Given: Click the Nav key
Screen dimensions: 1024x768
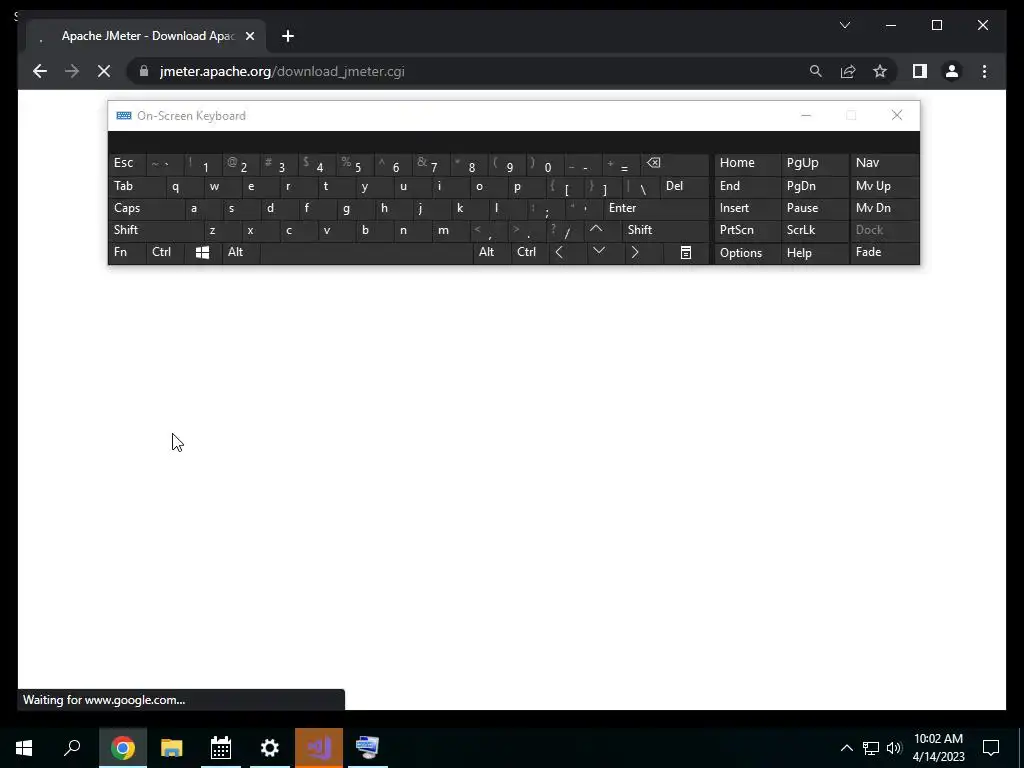Looking at the screenshot, I should (x=884, y=163).
